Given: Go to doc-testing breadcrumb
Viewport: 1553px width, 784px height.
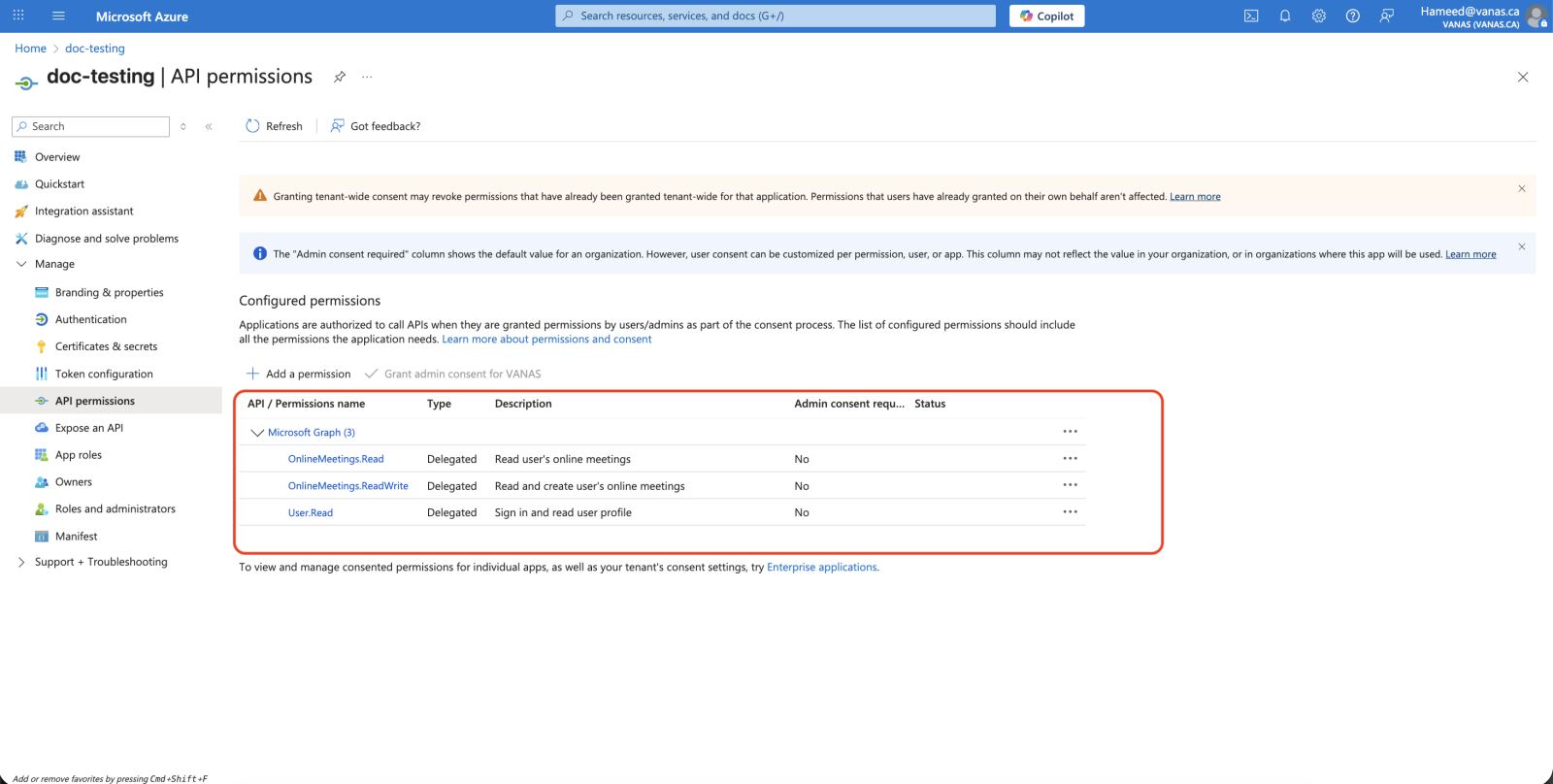Looking at the screenshot, I should click(95, 49).
